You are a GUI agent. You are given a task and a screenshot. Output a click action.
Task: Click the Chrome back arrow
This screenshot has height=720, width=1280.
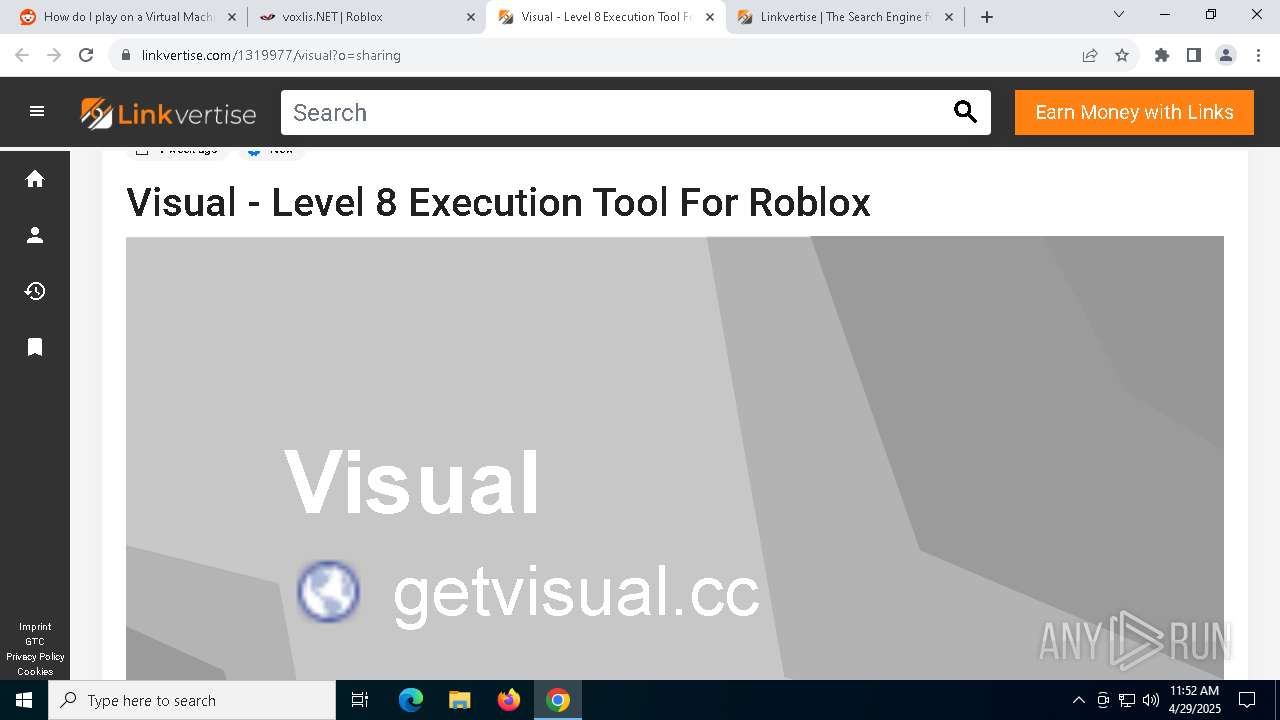pyautogui.click(x=22, y=55)
